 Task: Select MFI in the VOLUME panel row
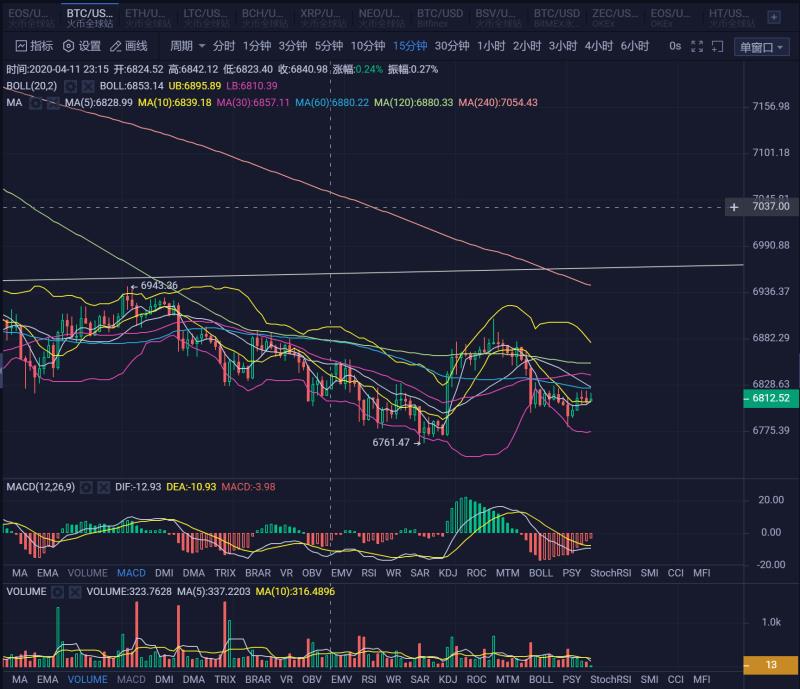point(702,680)
